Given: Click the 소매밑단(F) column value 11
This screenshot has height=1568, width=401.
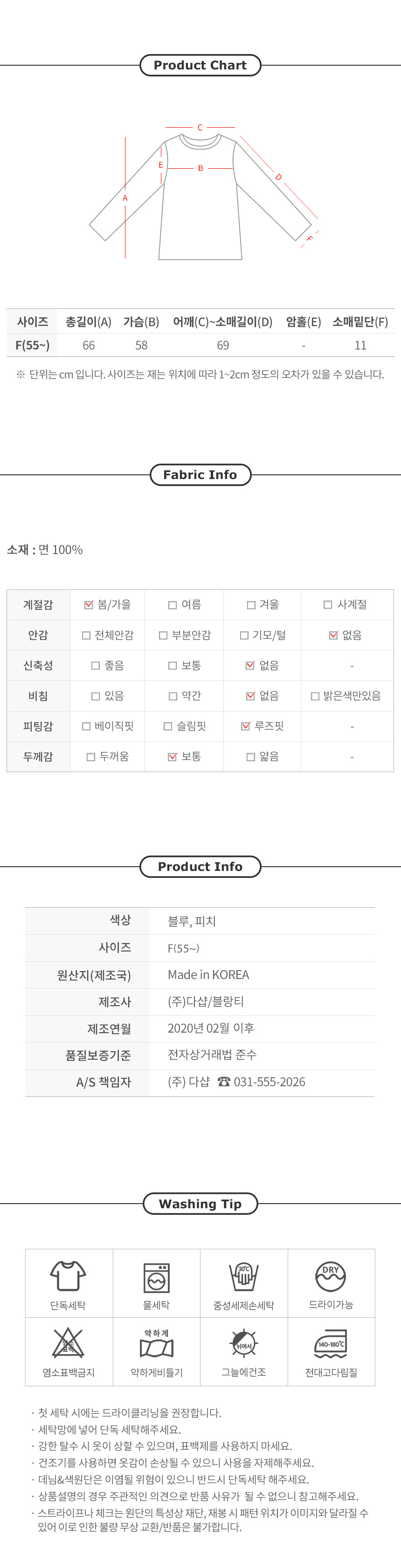Looking at the screenshot, I should (x=360, y=345).
